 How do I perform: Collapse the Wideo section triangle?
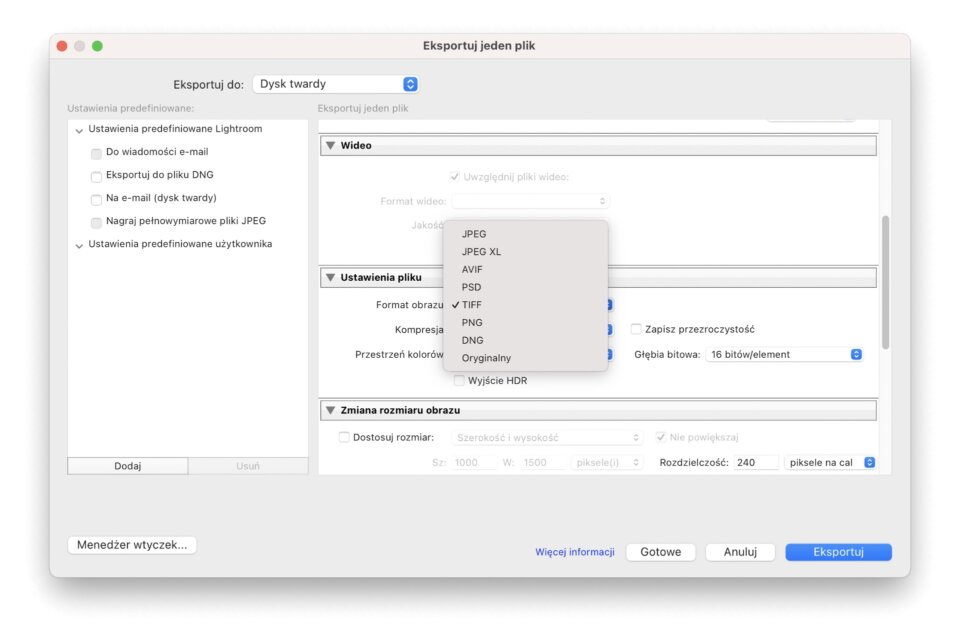(x=330, y=146)
